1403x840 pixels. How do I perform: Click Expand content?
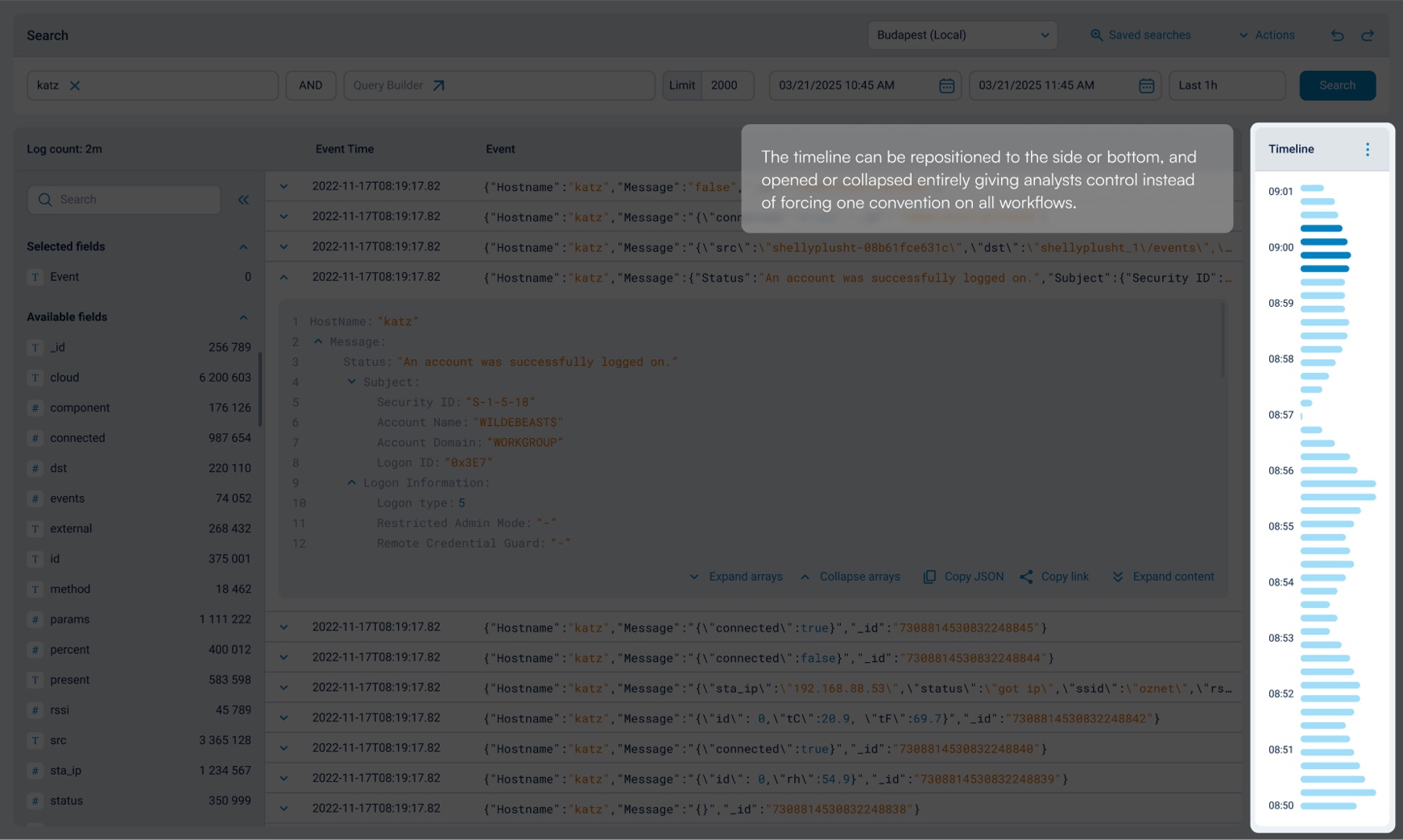pos(1163,577)
